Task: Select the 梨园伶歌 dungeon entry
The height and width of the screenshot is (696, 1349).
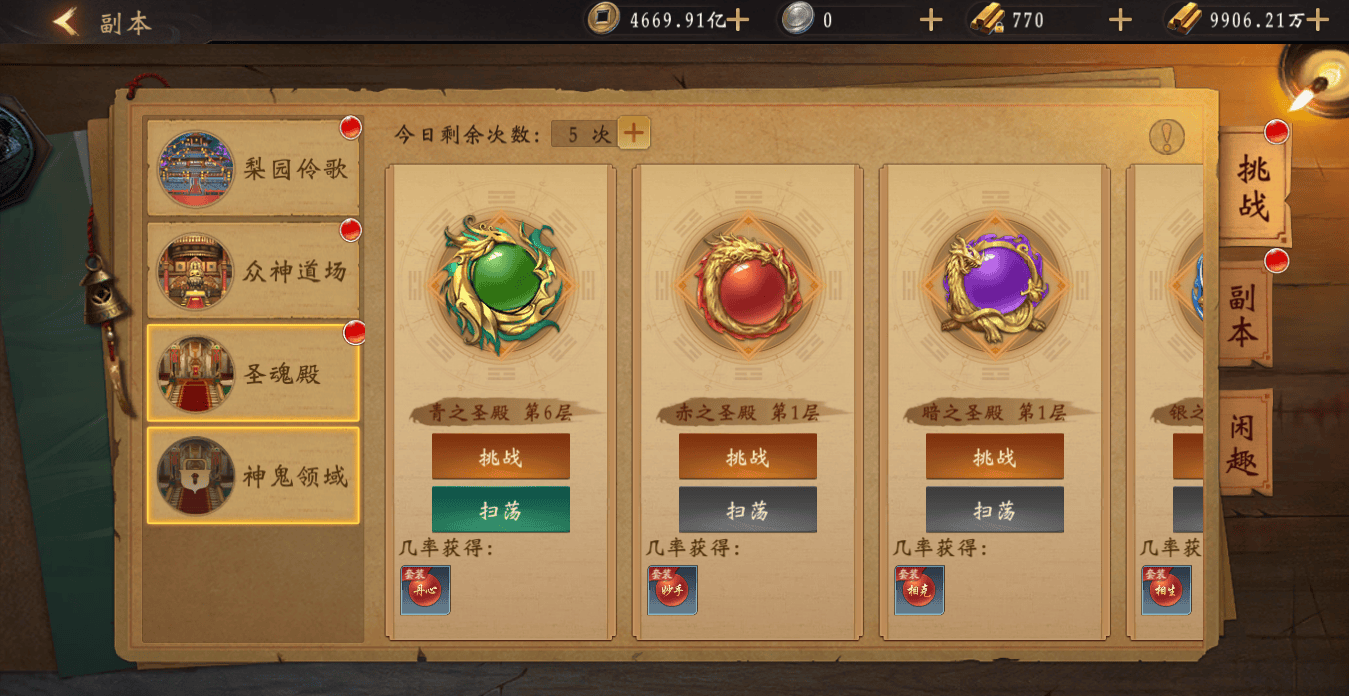Action: pyautogui.click(x=253, y=167)
